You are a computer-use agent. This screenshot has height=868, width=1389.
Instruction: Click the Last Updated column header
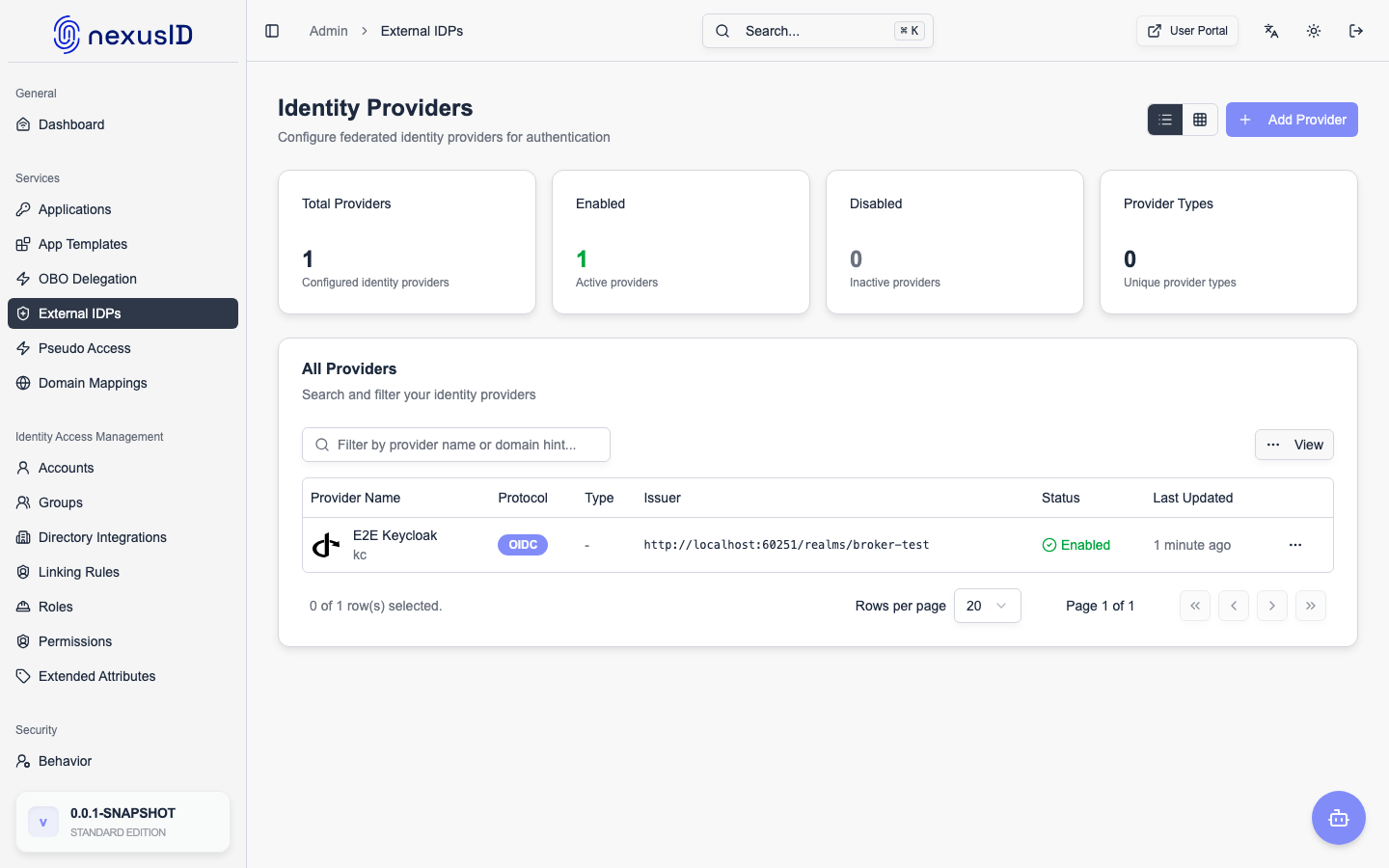tap(1192, 498)
